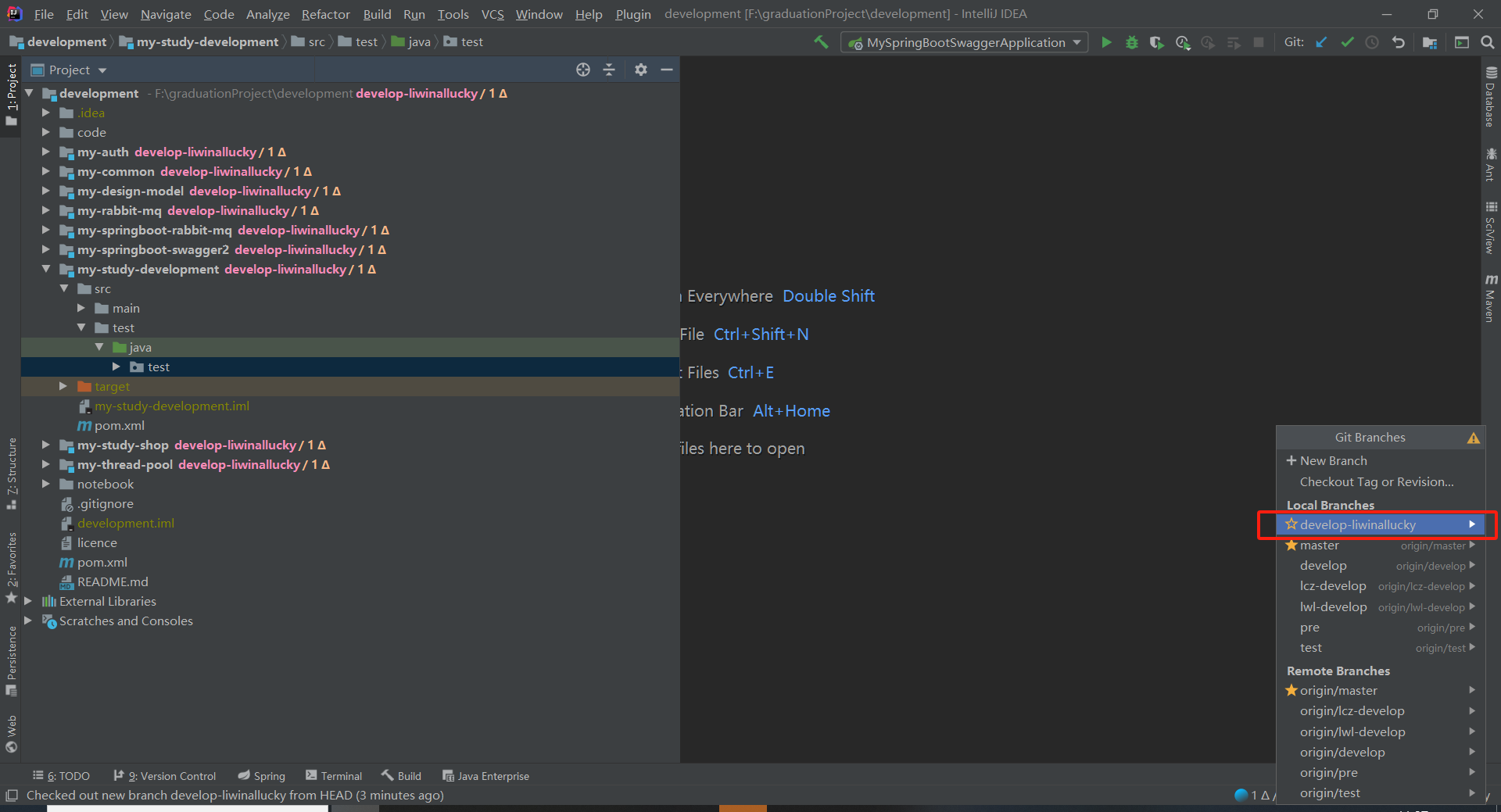This screenshot has width=1501, height=812.
Task: Click the Git update project arrow
Action: tap(1321, 42)
